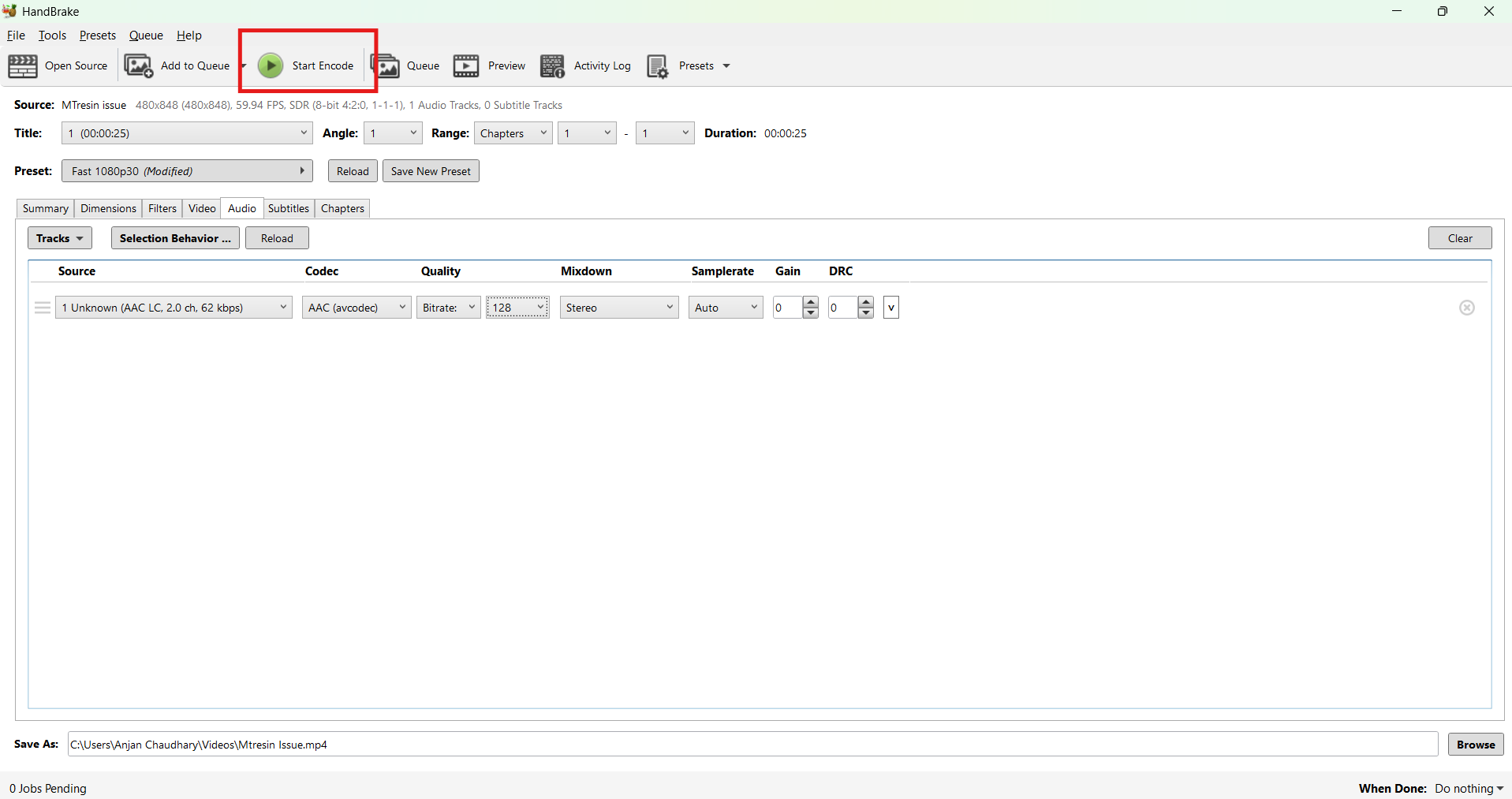Open the Queue window icon

point(386,66)
